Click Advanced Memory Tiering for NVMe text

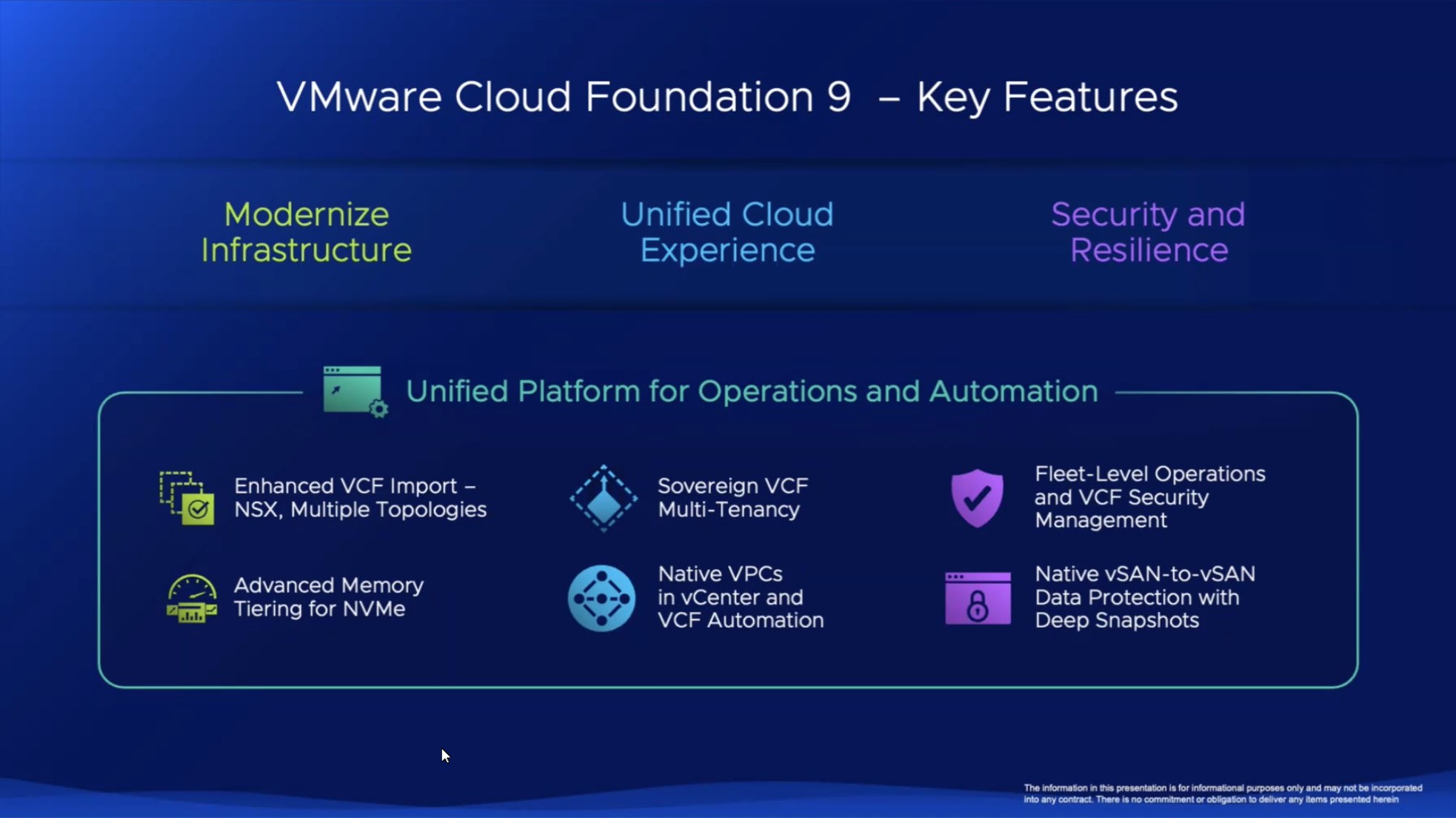coord(329,597)
